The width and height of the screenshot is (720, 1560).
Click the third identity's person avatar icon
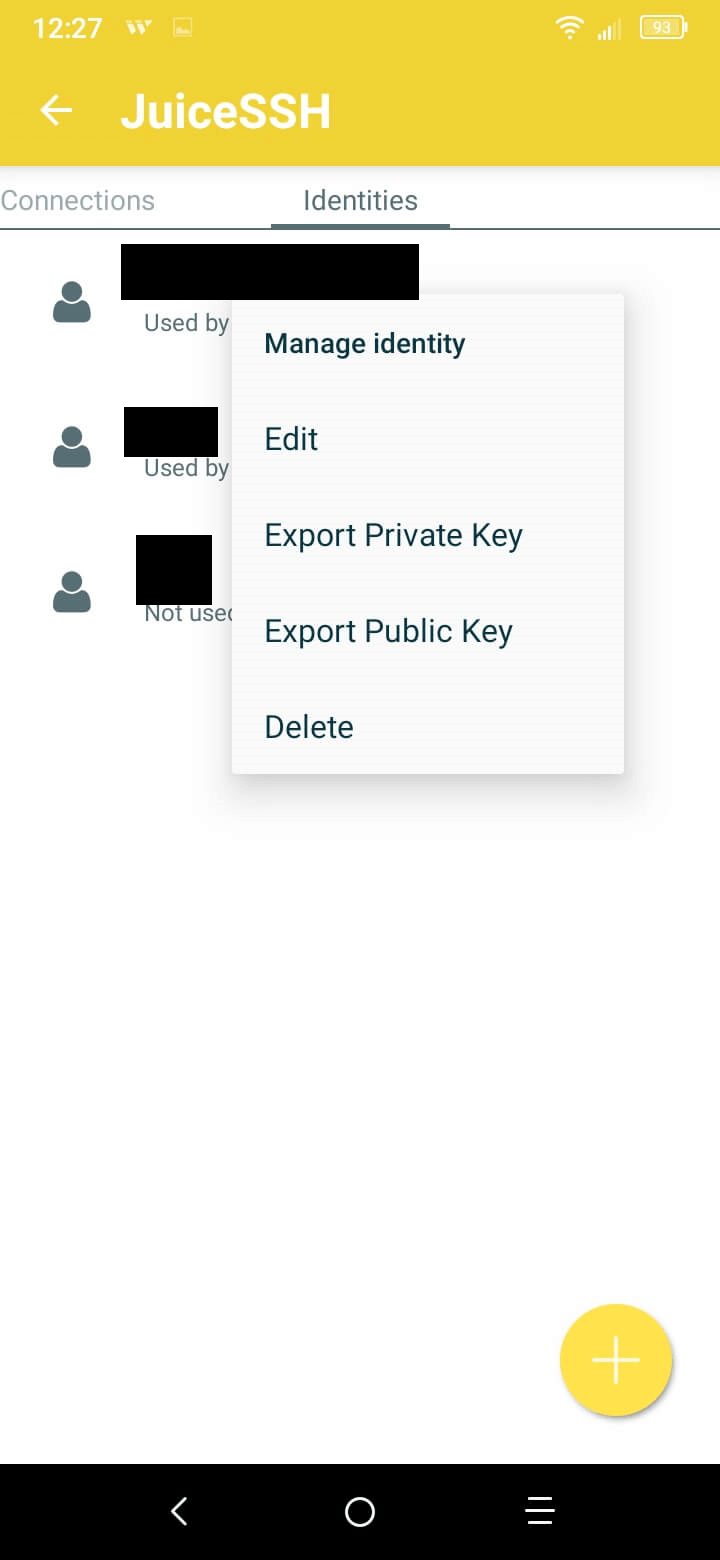(72, 591)
